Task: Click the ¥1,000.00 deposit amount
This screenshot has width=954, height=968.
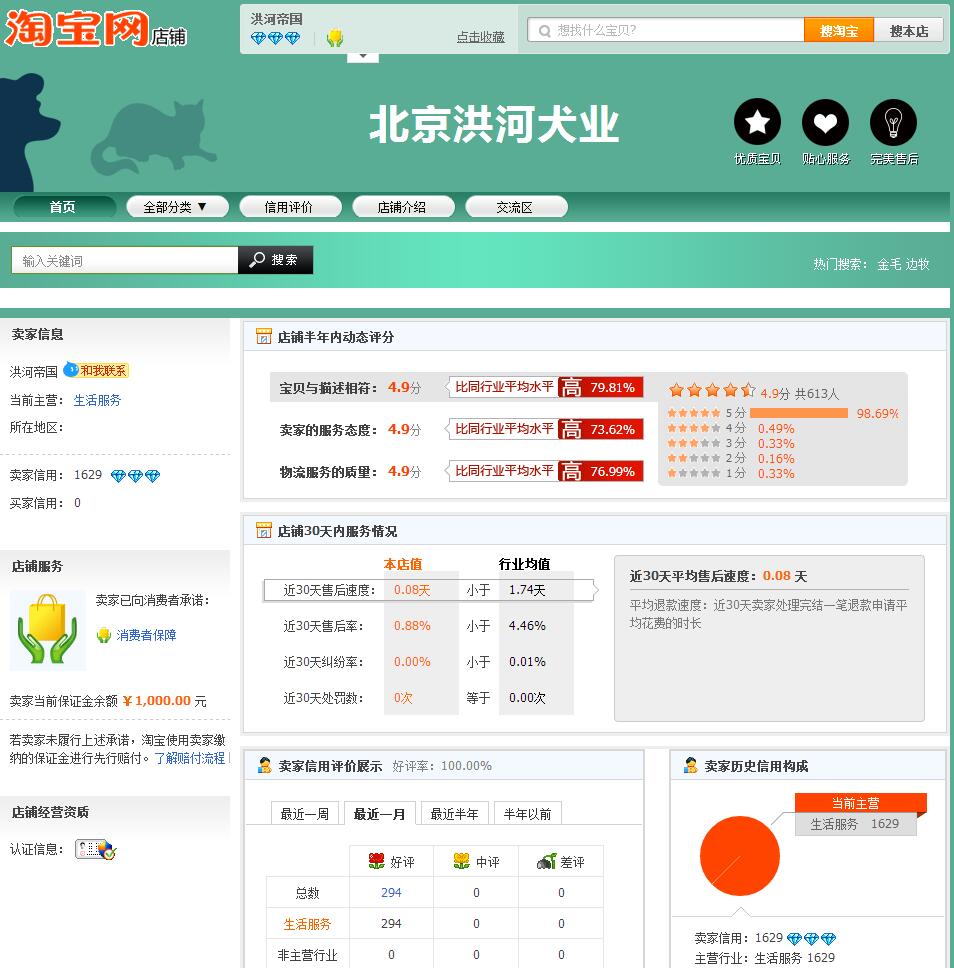Action: pyautogui.click(x=157, y=701)
